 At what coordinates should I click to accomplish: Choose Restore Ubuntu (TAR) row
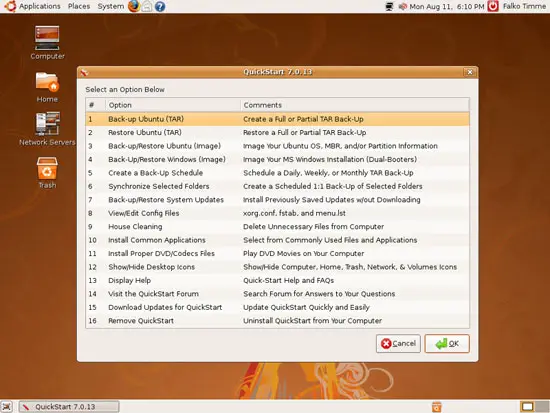[x=277, y=133]
